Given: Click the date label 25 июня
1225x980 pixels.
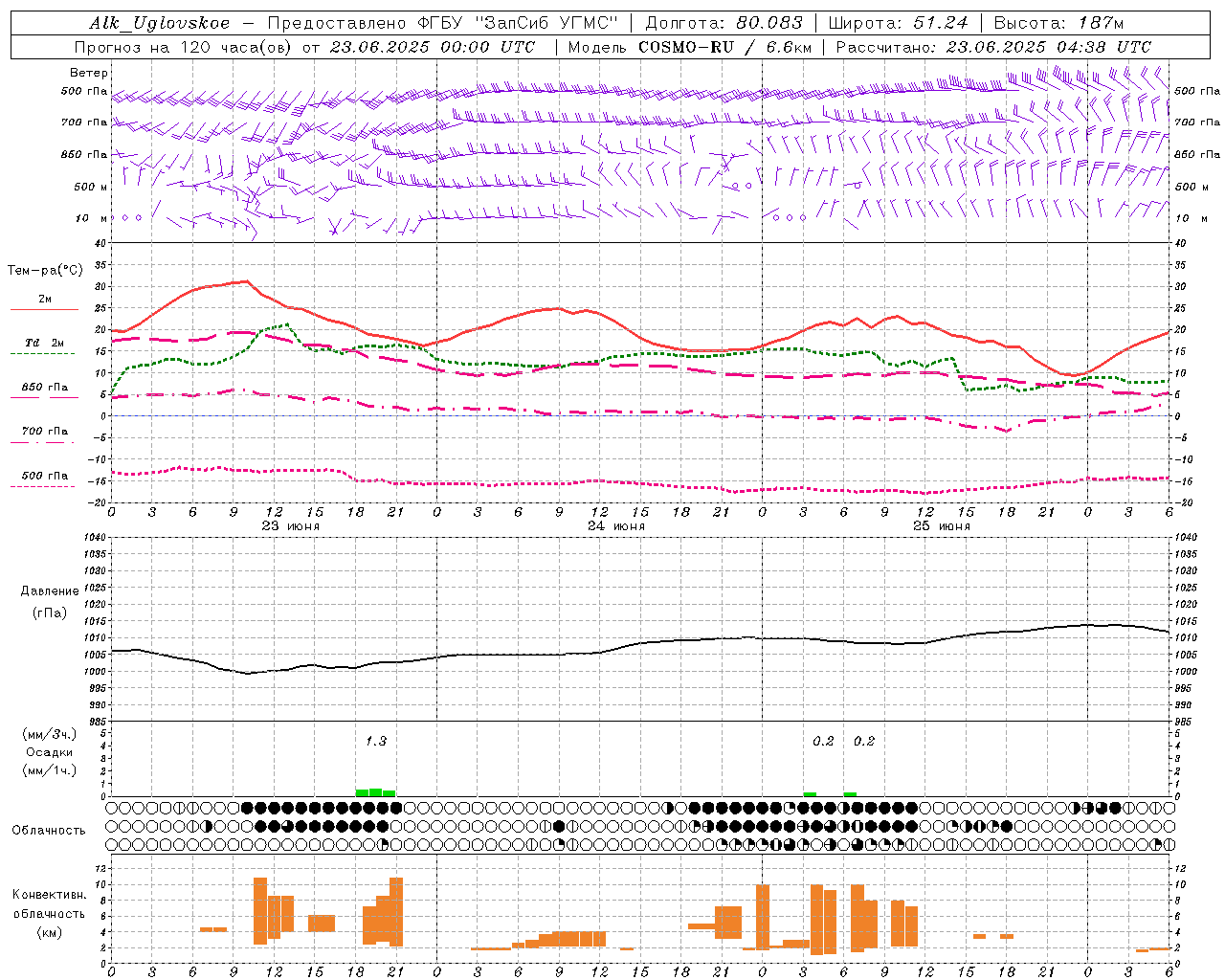Looking at the screenshot, I should coord(942,526).
